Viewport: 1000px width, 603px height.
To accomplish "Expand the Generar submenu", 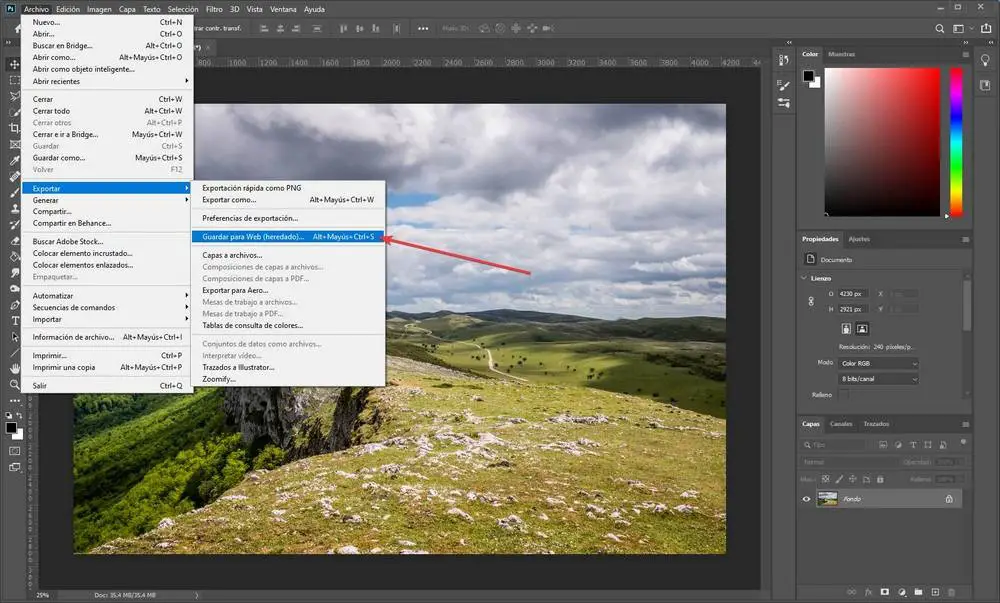I will [x=107, y=200].
